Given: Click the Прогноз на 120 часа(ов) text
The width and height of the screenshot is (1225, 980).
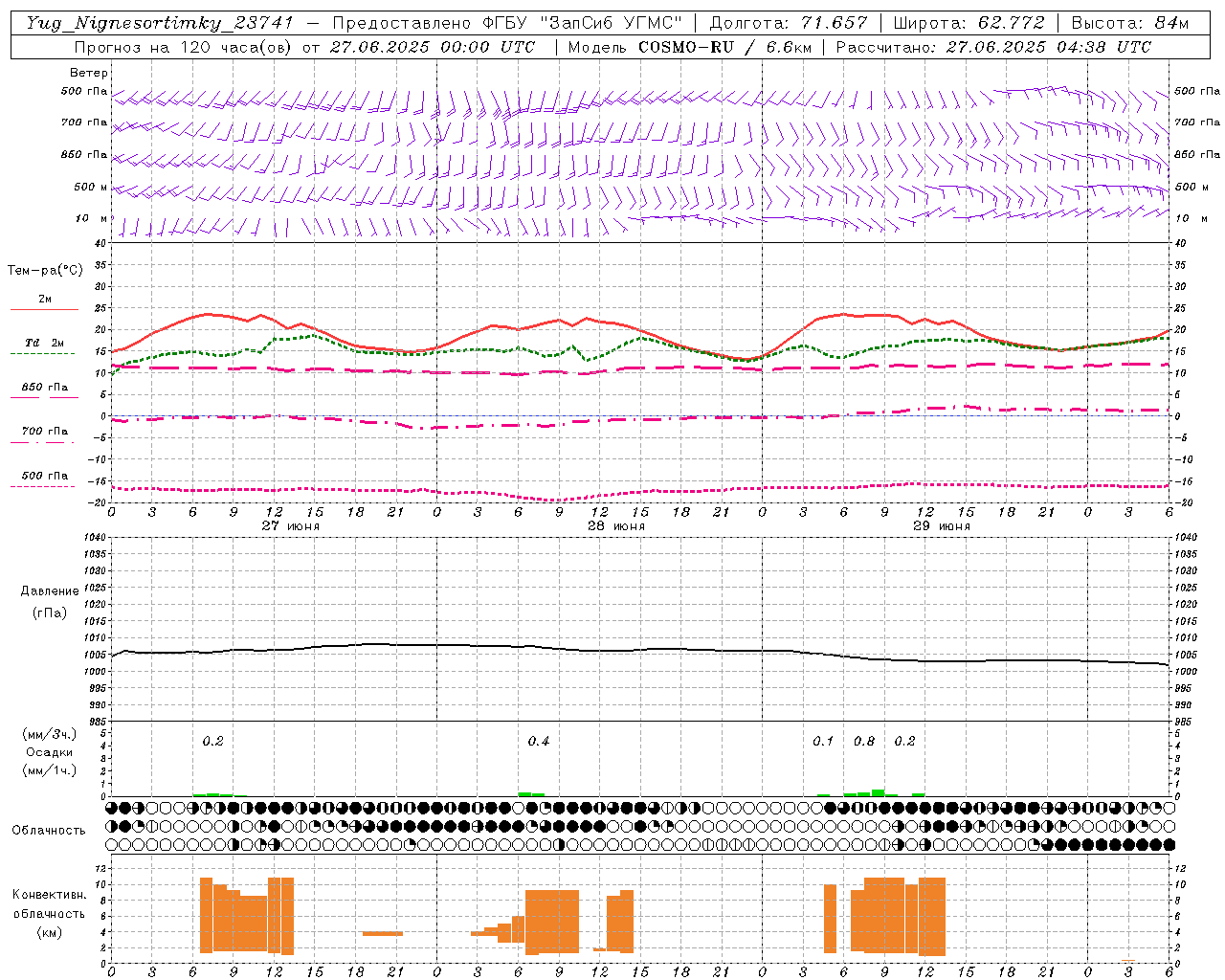Looking at the screenshot, I should coord(185,47).
